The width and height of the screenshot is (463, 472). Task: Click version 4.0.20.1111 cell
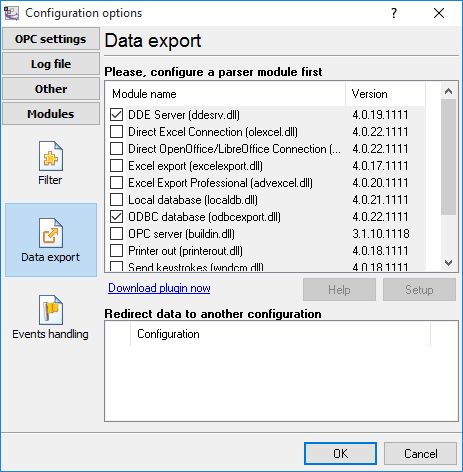380,183
